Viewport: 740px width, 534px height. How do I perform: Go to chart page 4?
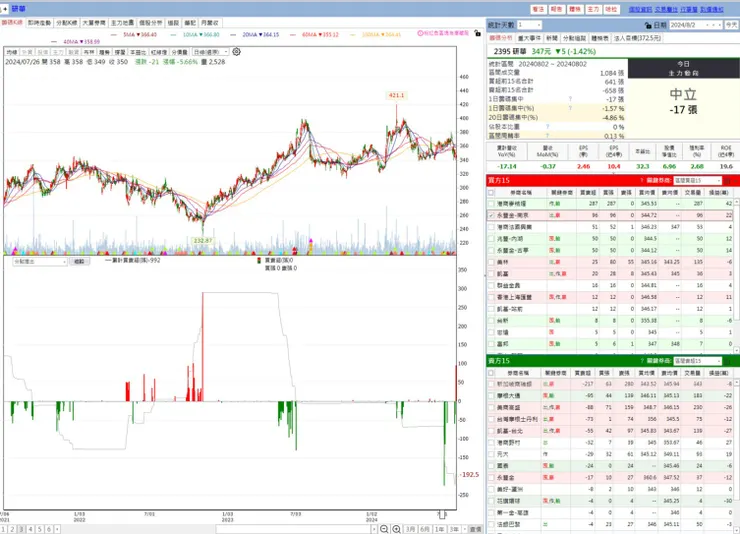point(30,529)
